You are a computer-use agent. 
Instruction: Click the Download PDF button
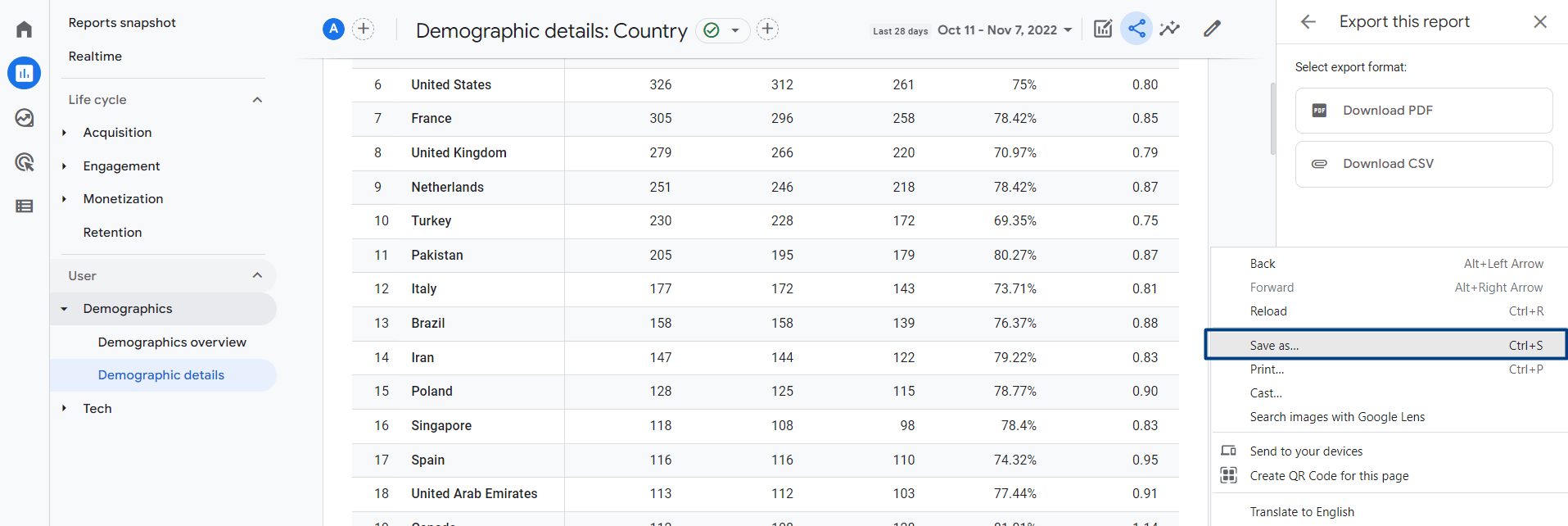[x=1424, y=111]
